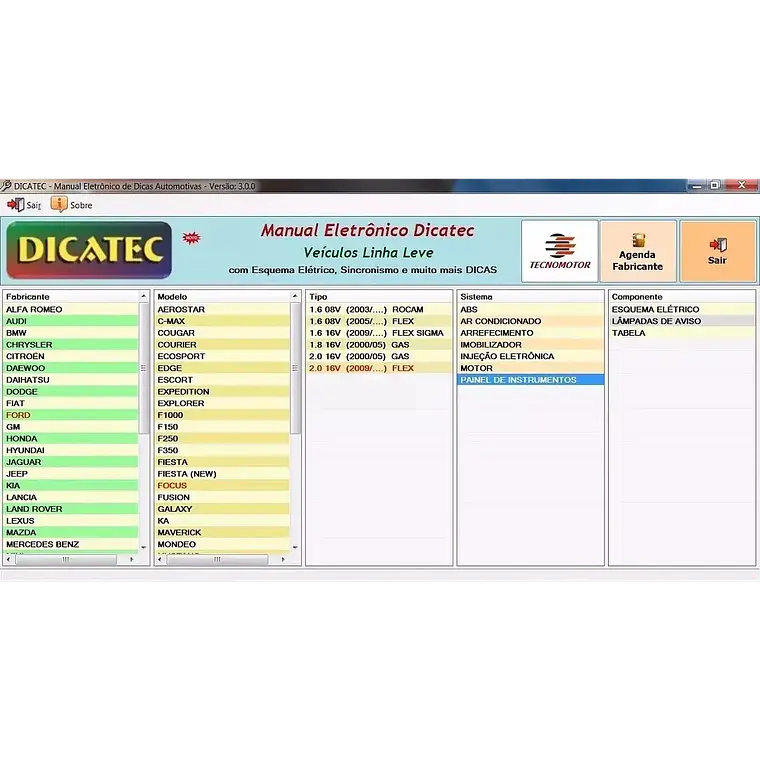The height and width of the screenshot is (760, 760).
Task: Open TABELA component
Action: point(682,333)
